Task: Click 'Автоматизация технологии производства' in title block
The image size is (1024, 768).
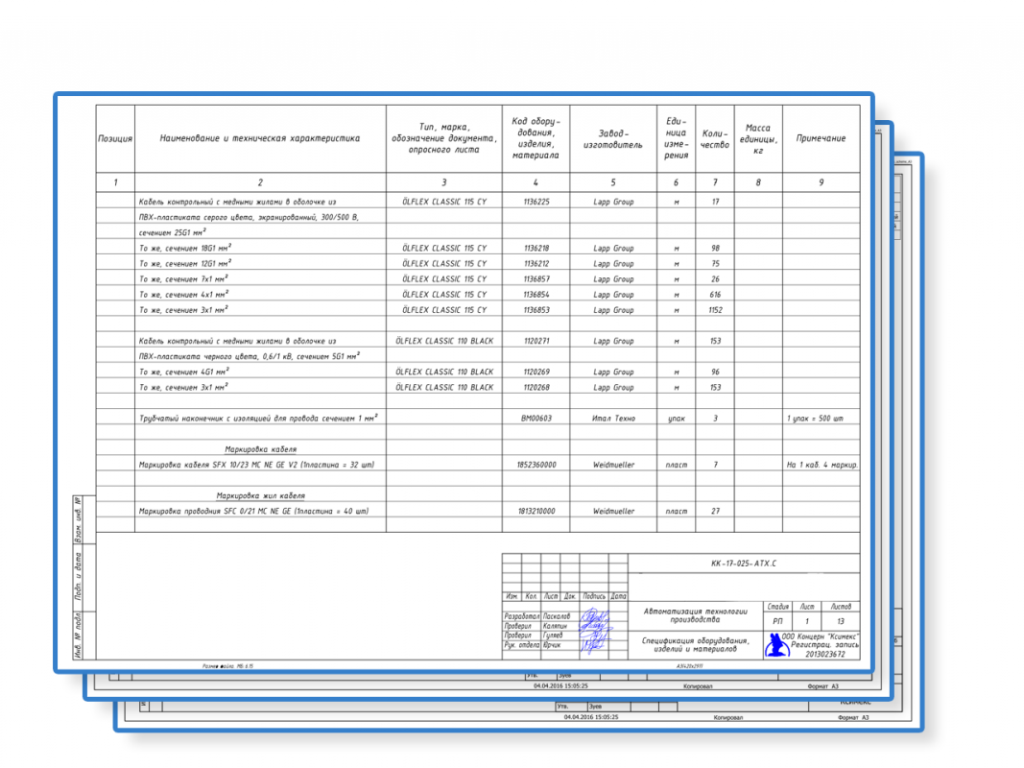Action: pos(696,615)
